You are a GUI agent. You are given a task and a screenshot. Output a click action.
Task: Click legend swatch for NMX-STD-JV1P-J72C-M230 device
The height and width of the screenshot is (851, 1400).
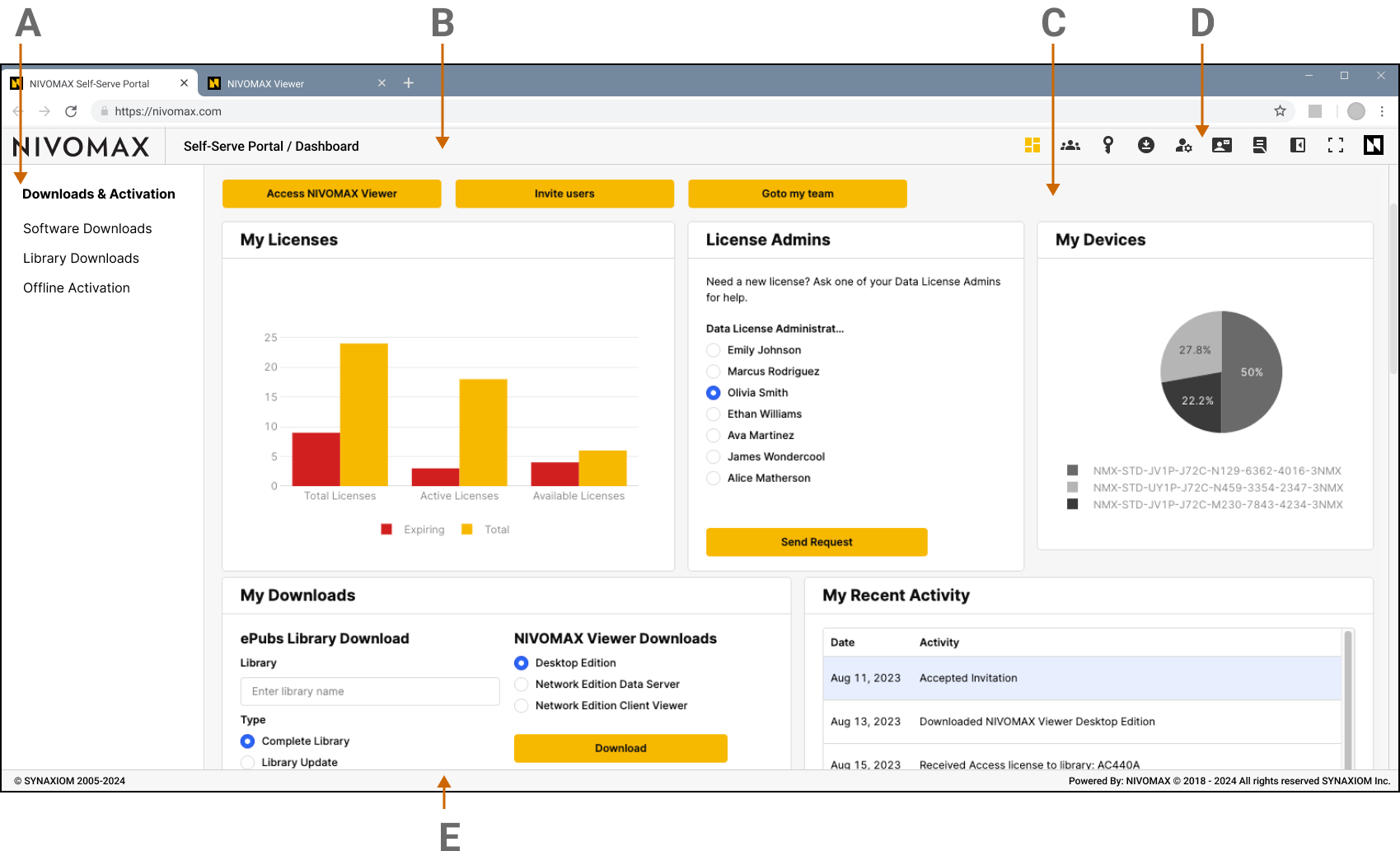coord(1073,504)
